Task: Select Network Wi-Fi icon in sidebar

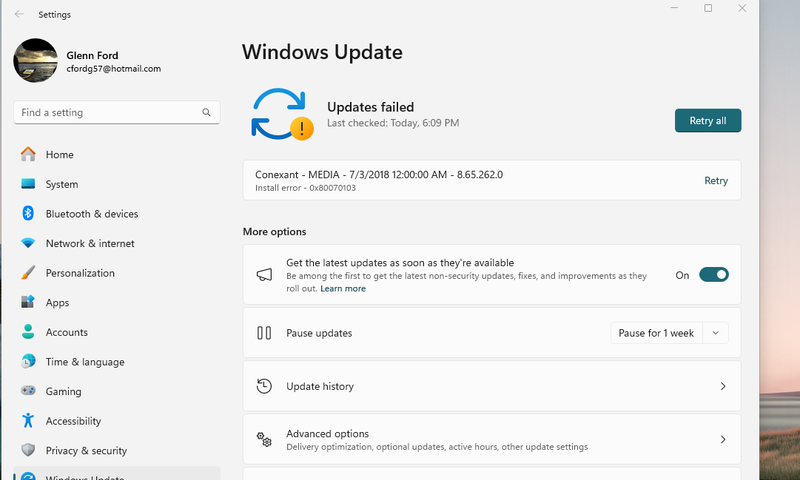Action: (x=28, y=243)
